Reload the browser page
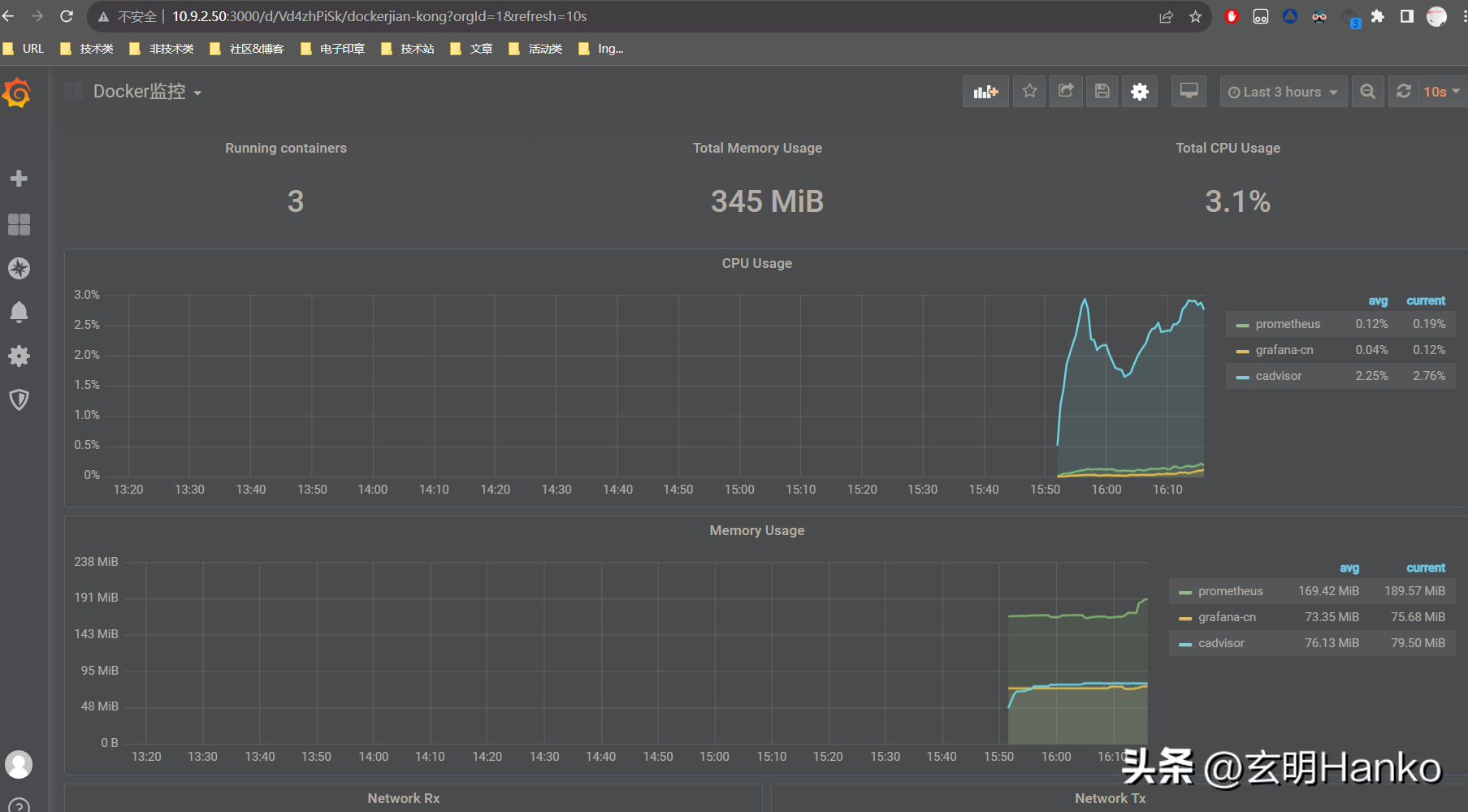Image resolution: width=1468 pixels, height=812 pixels. coord(67,16)
